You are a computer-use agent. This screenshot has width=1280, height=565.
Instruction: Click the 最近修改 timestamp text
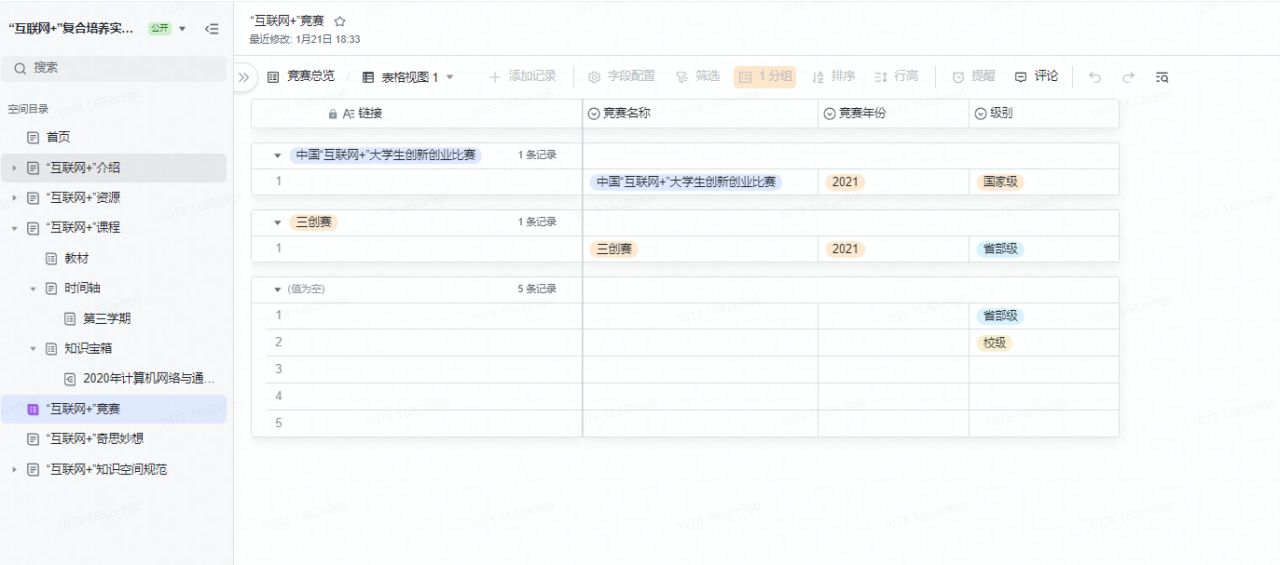[x=305, y=39]
